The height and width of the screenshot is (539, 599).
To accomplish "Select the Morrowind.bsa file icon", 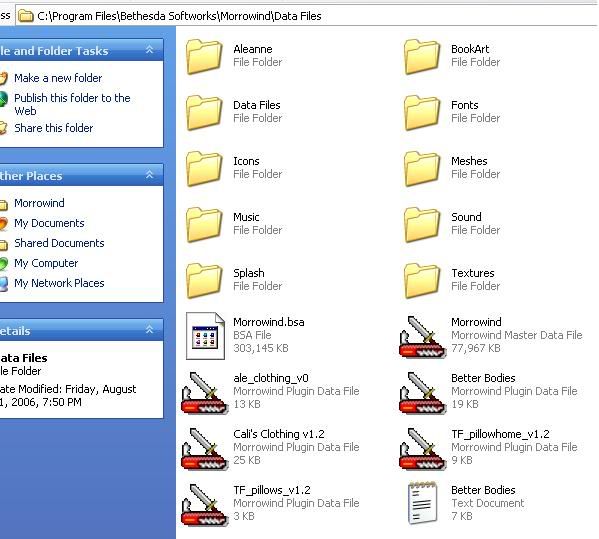I will coord(205,336).
